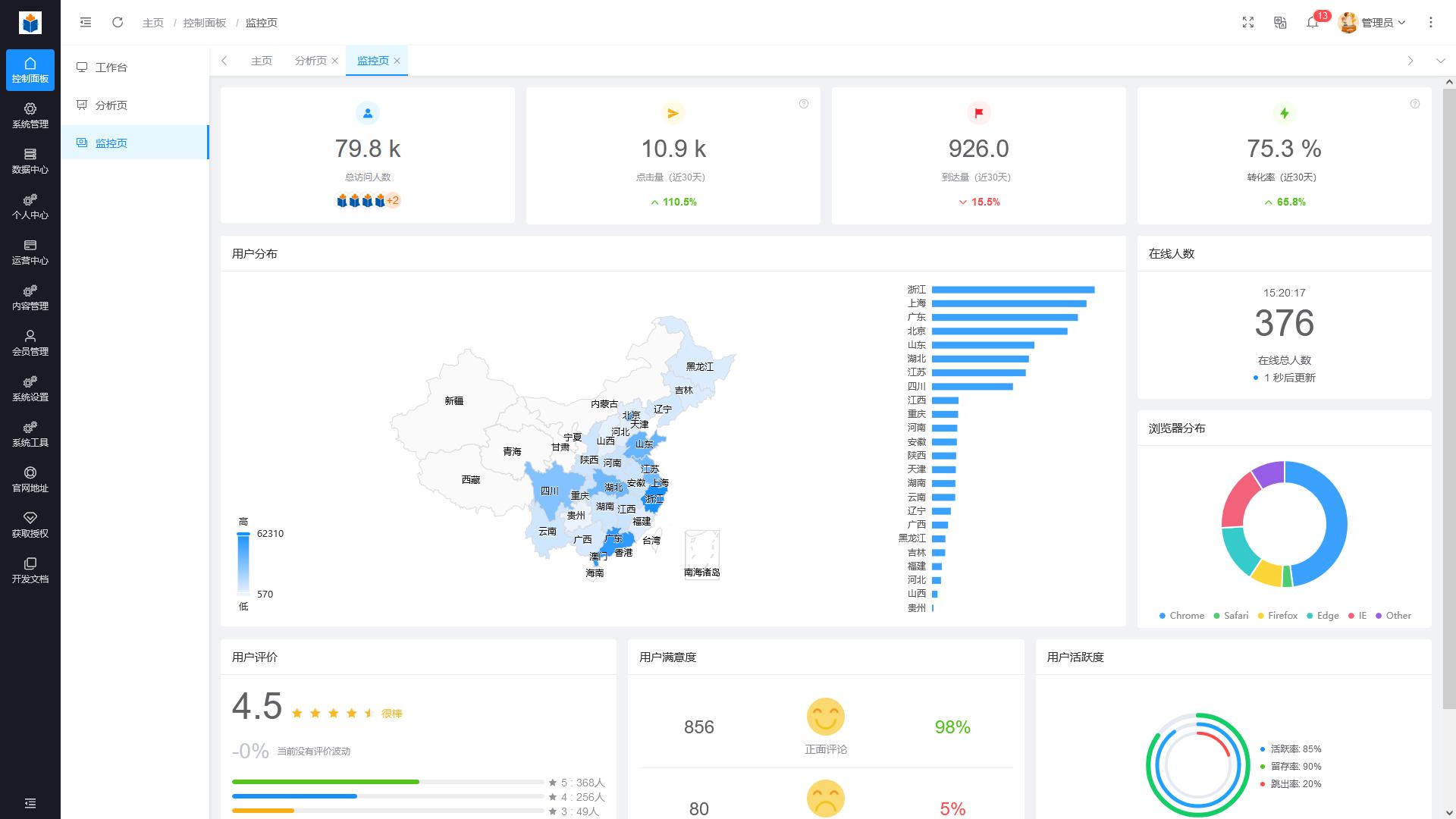The width and height of the screenshot is (1456, 819).
Task: Open the 开发文档 sidebar entry
Action: coord(30,571)
